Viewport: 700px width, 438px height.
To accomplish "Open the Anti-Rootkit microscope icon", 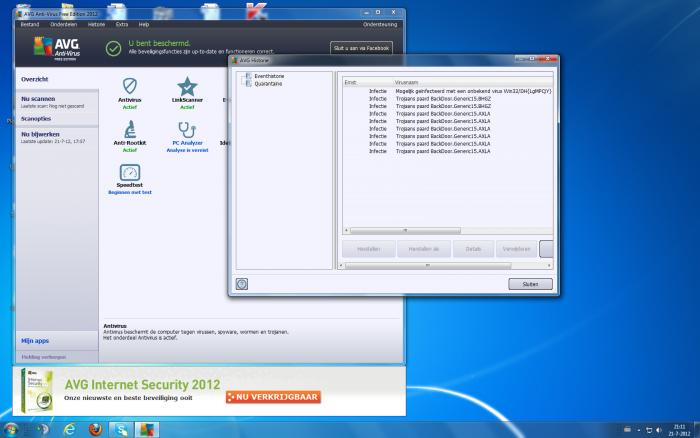I will (x=130, y=129).
